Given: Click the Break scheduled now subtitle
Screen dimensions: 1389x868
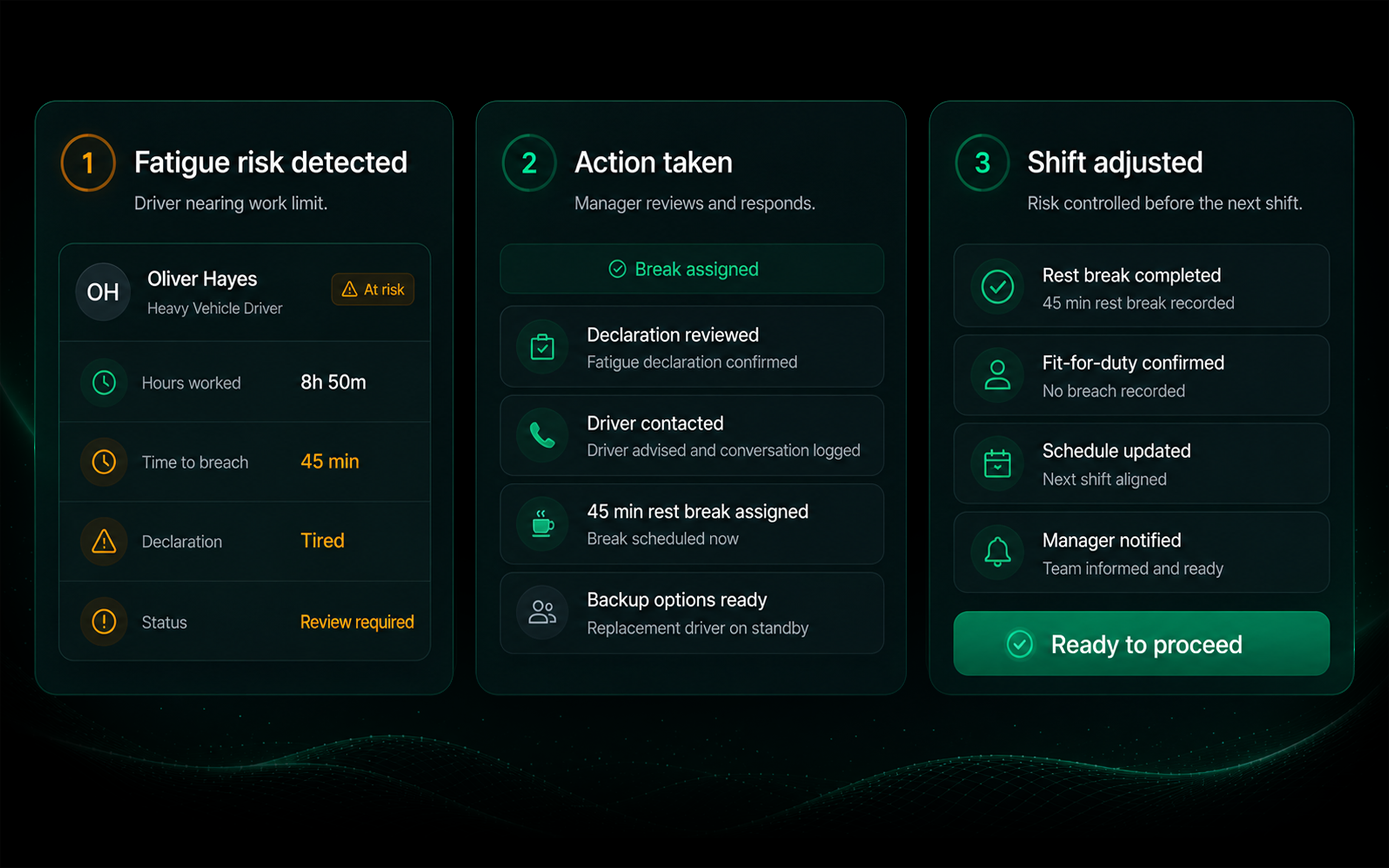Looking at the screenshot, I should 662,539.
